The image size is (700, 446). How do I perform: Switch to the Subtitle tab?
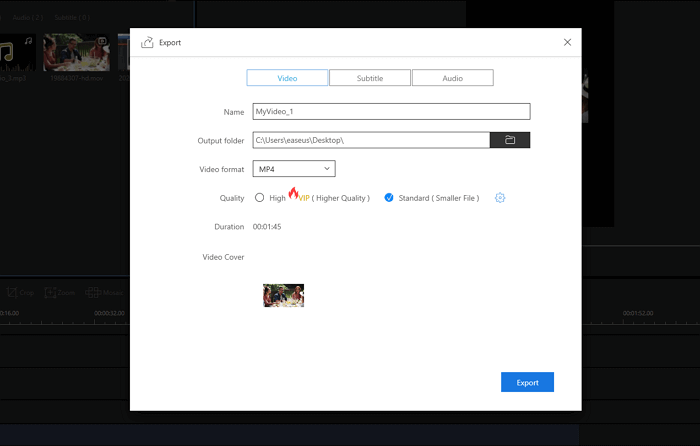click(369, 78)
